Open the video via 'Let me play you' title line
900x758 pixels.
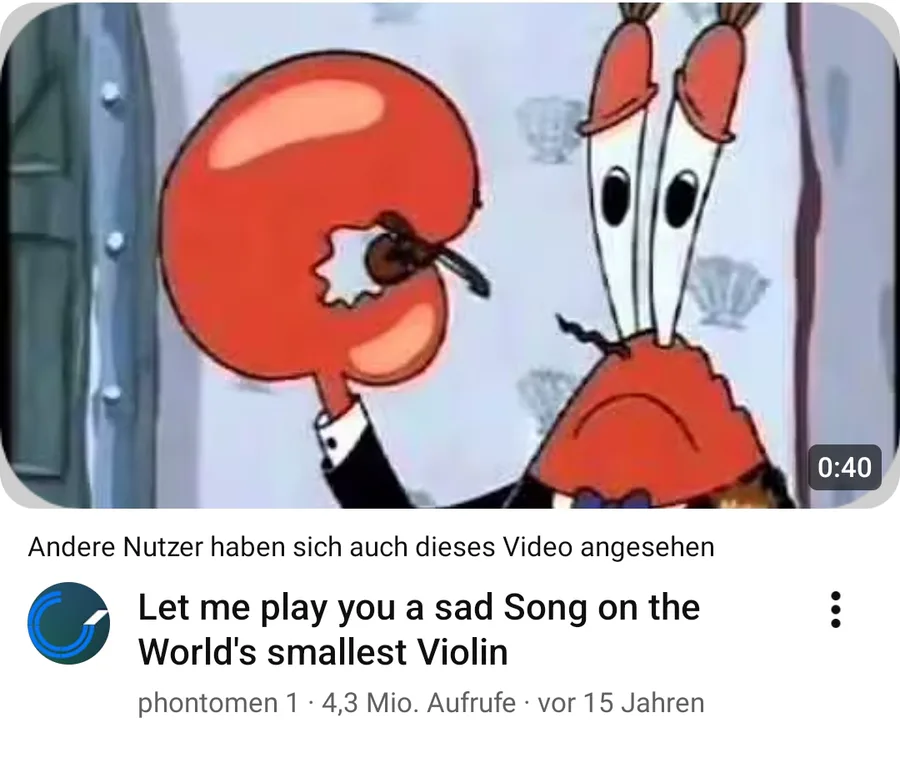pos(418,607)
